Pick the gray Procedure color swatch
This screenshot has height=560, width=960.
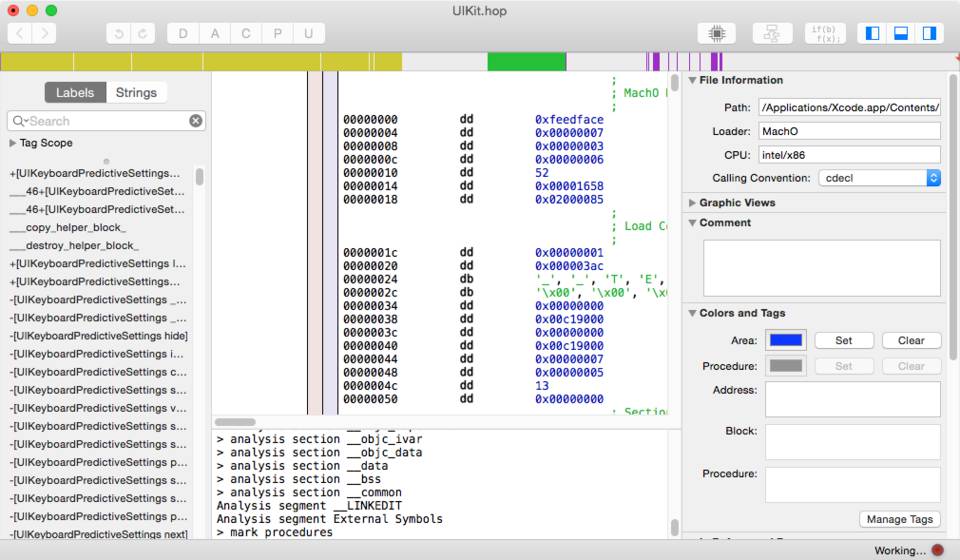pos(786,366)
